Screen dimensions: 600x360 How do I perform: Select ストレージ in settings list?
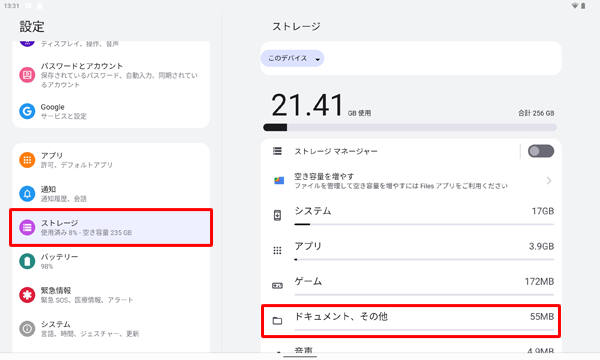111,227
